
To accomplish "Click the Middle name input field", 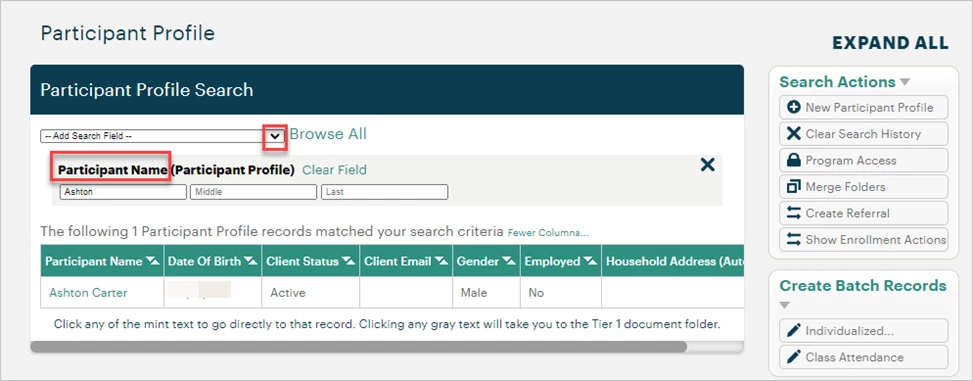I will [253, 192].
